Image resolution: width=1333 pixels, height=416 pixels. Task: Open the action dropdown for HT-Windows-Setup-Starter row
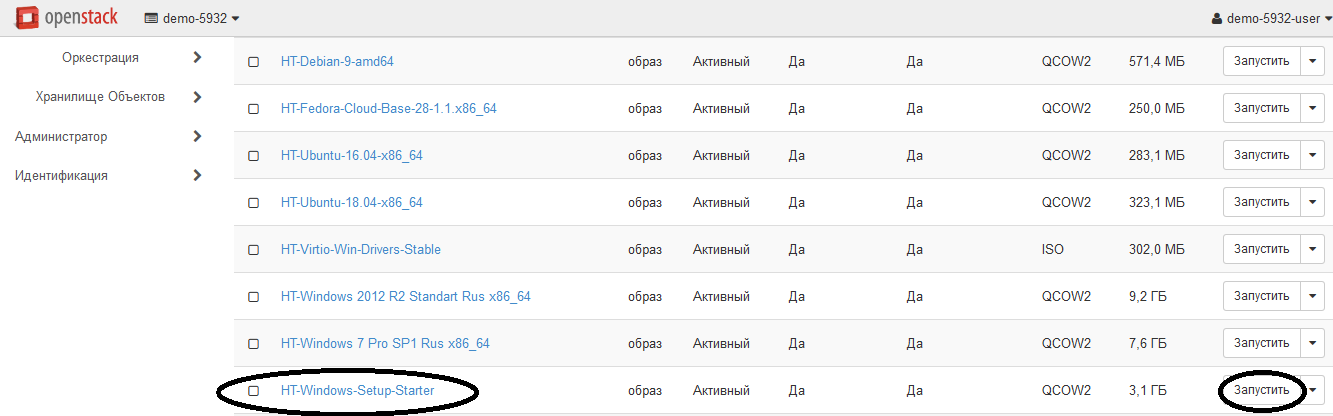point(1312,390)
